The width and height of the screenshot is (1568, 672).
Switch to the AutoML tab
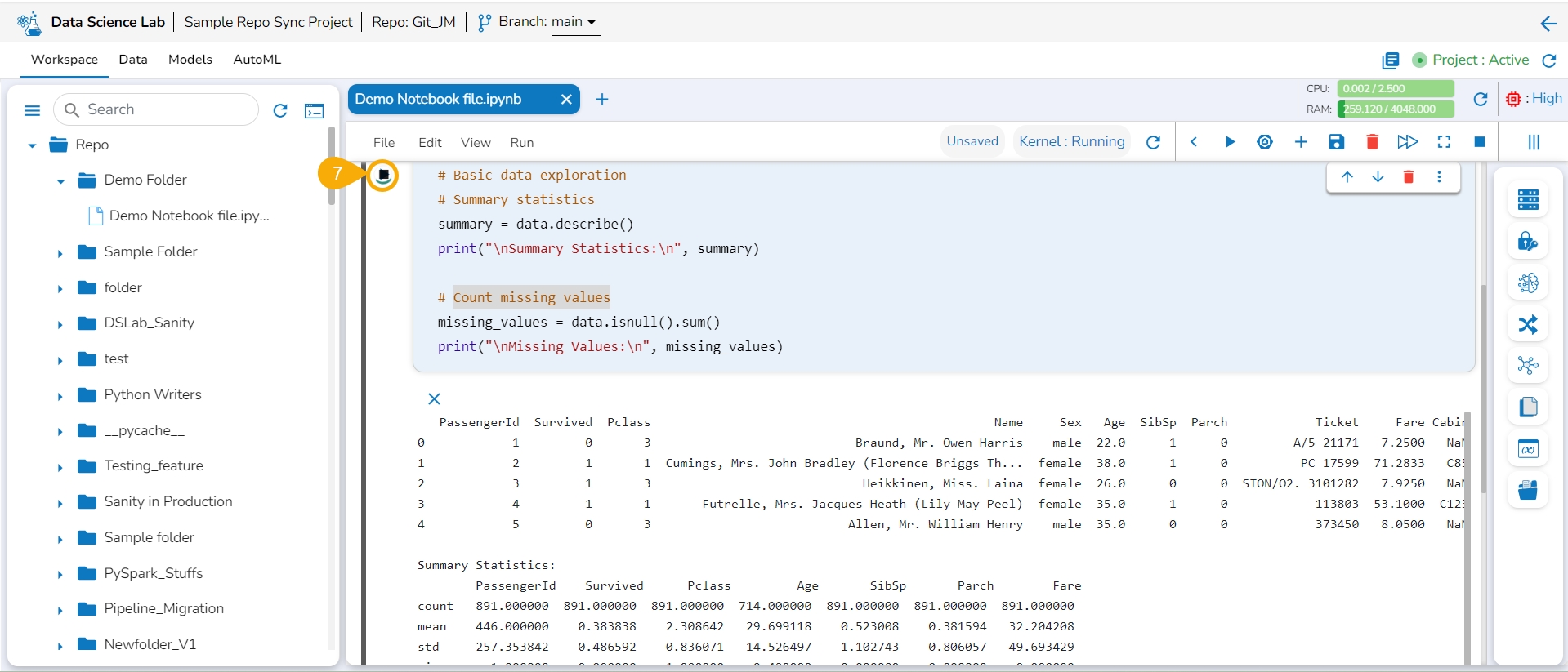(257, 60)
